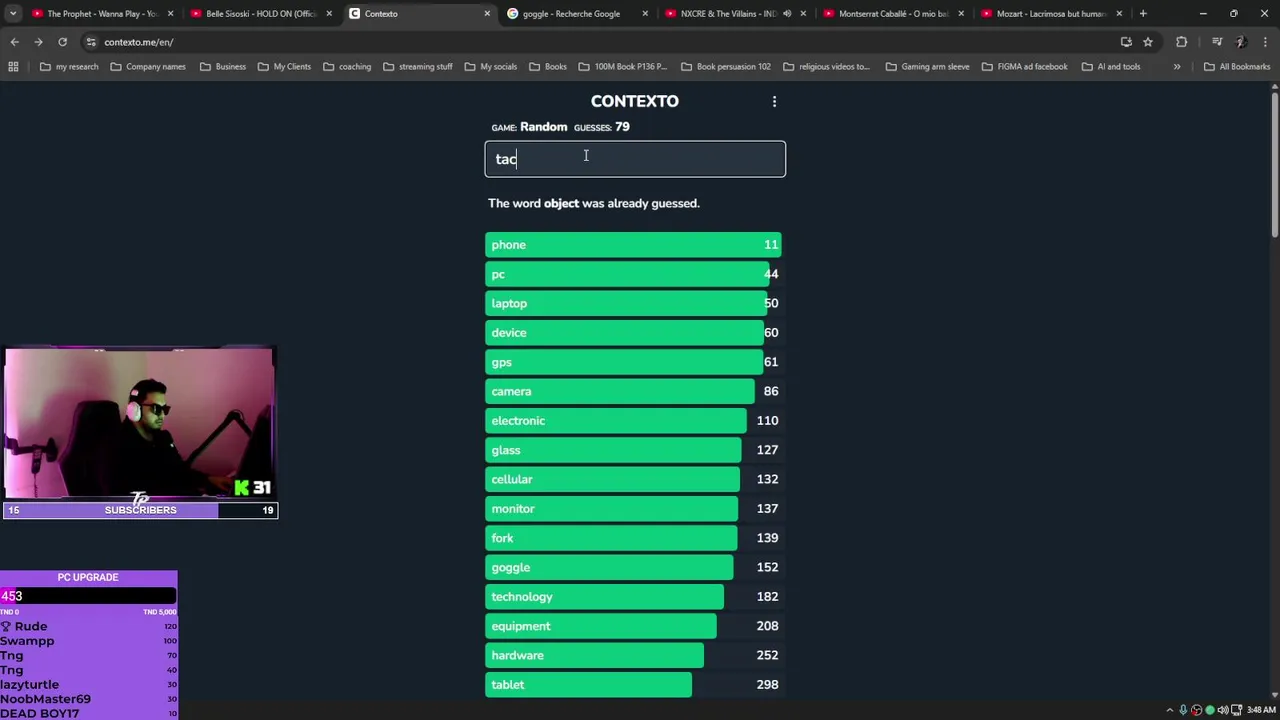1280x720 pixels.
Task: Open the All Bookmarks folder
Action: [1237, 67]
